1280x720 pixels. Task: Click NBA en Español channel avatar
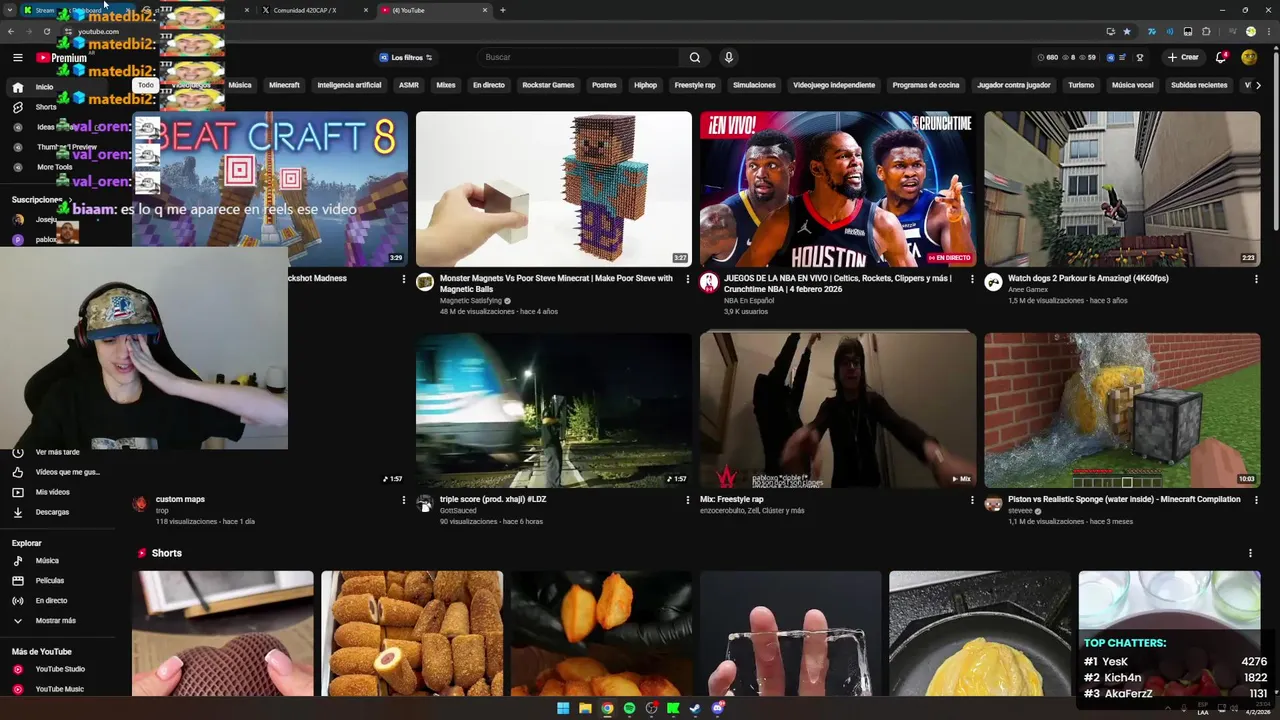709,282
